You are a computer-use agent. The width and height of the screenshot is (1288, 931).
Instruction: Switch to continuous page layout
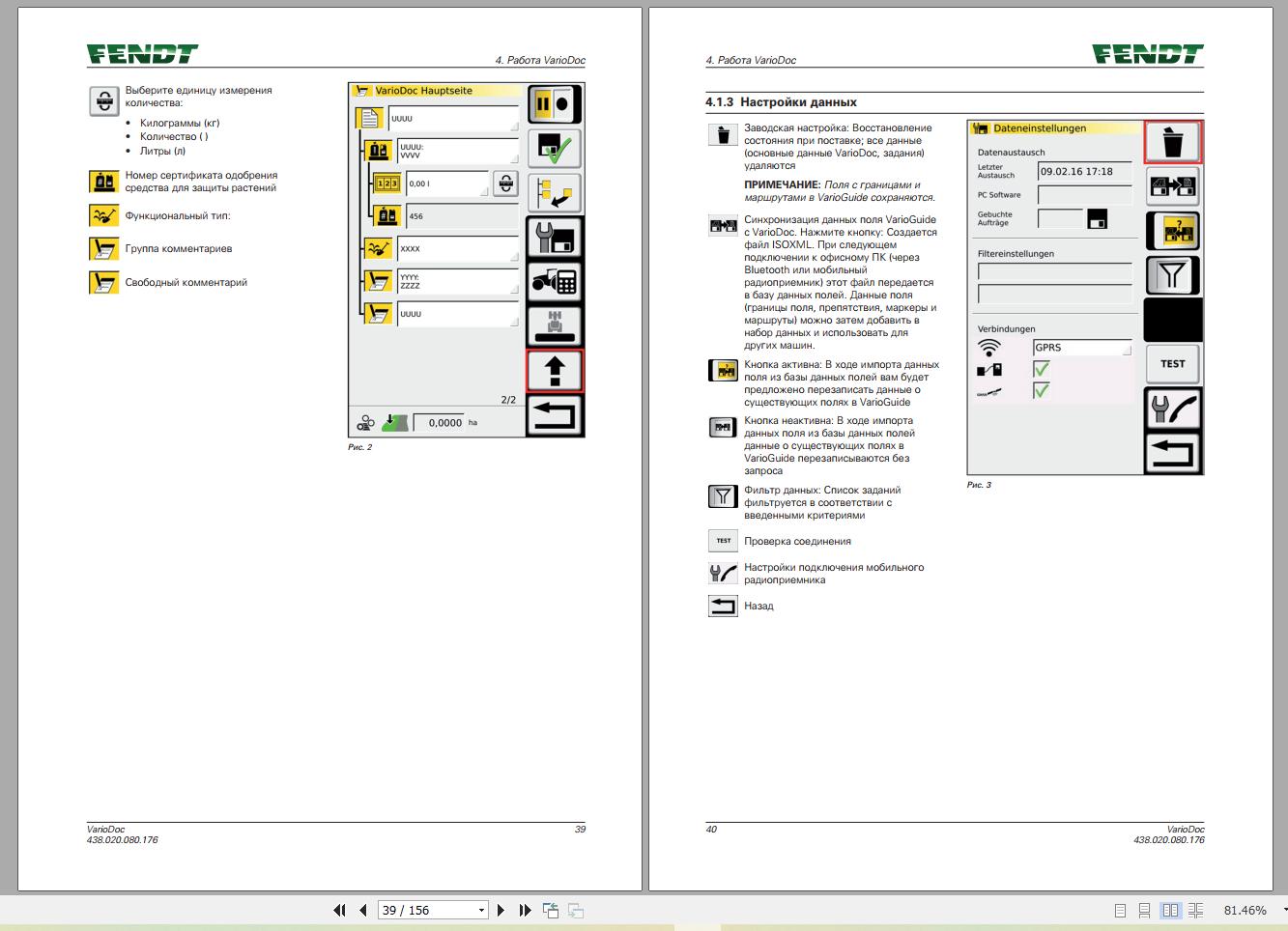(x=1144, y=910)
